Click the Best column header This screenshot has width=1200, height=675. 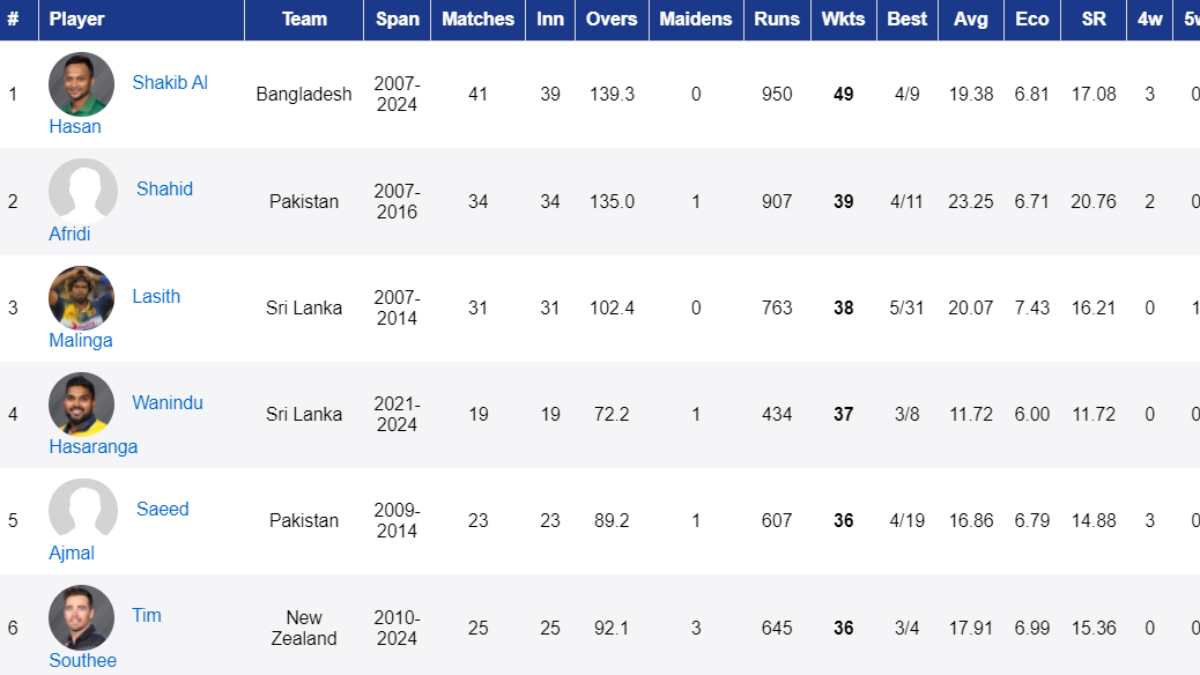pyautogui.click(x=907, y=19)
